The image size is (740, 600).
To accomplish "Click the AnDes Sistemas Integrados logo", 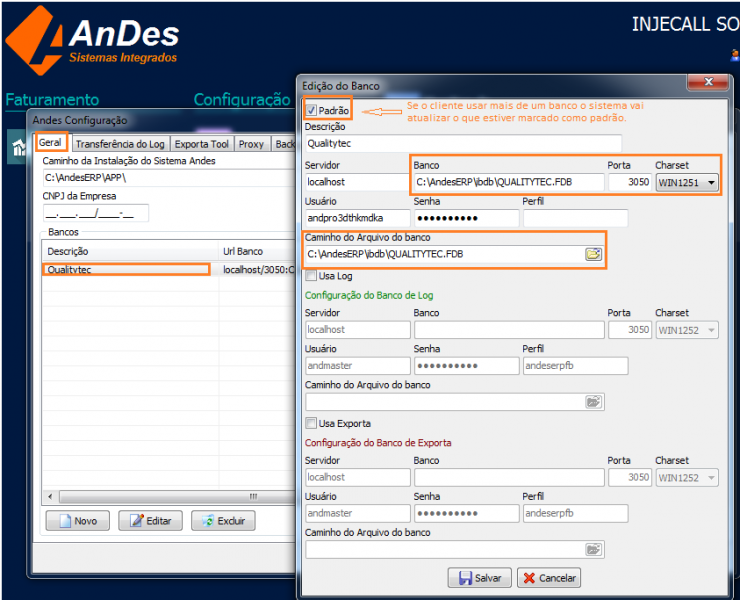I will (92, 40).
